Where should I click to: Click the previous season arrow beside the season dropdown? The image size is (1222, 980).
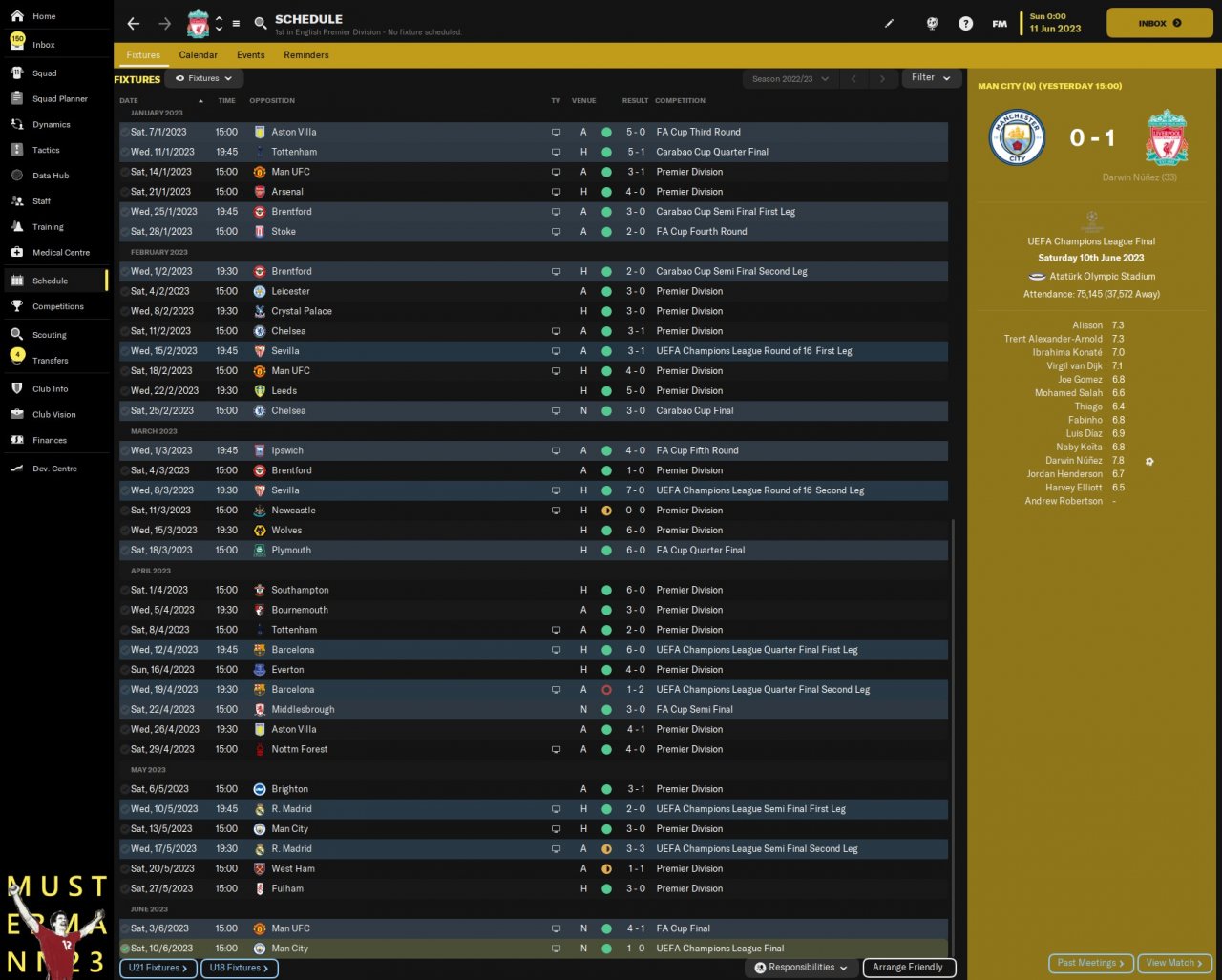pos(854,78)
